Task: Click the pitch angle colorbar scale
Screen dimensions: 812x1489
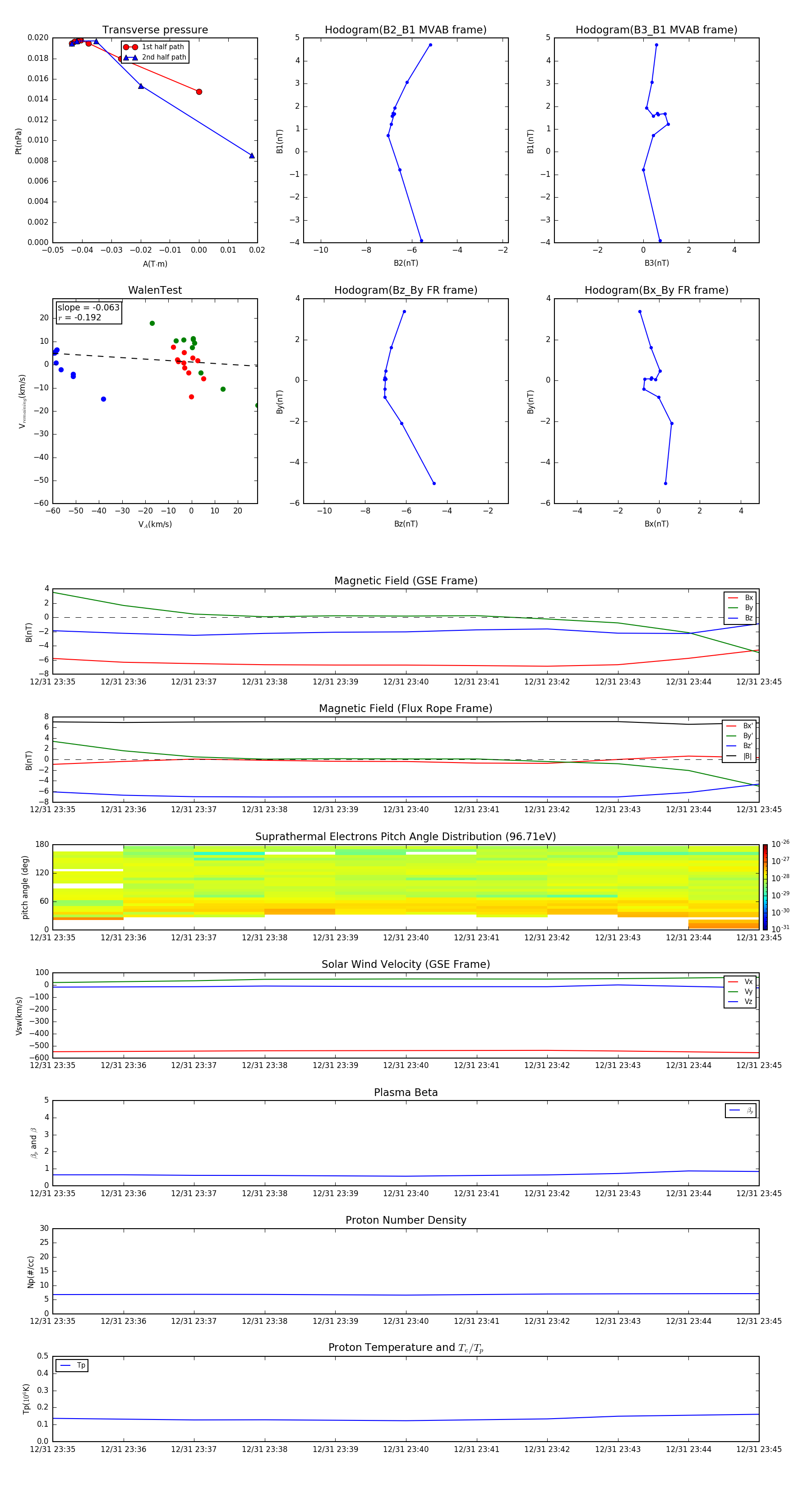Action: click(765, 887)
